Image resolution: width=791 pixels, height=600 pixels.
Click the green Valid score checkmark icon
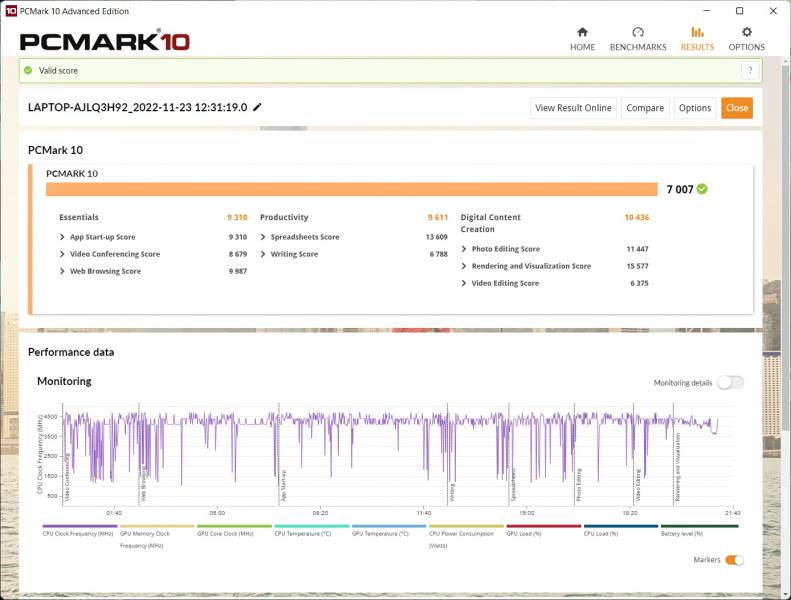28,70
